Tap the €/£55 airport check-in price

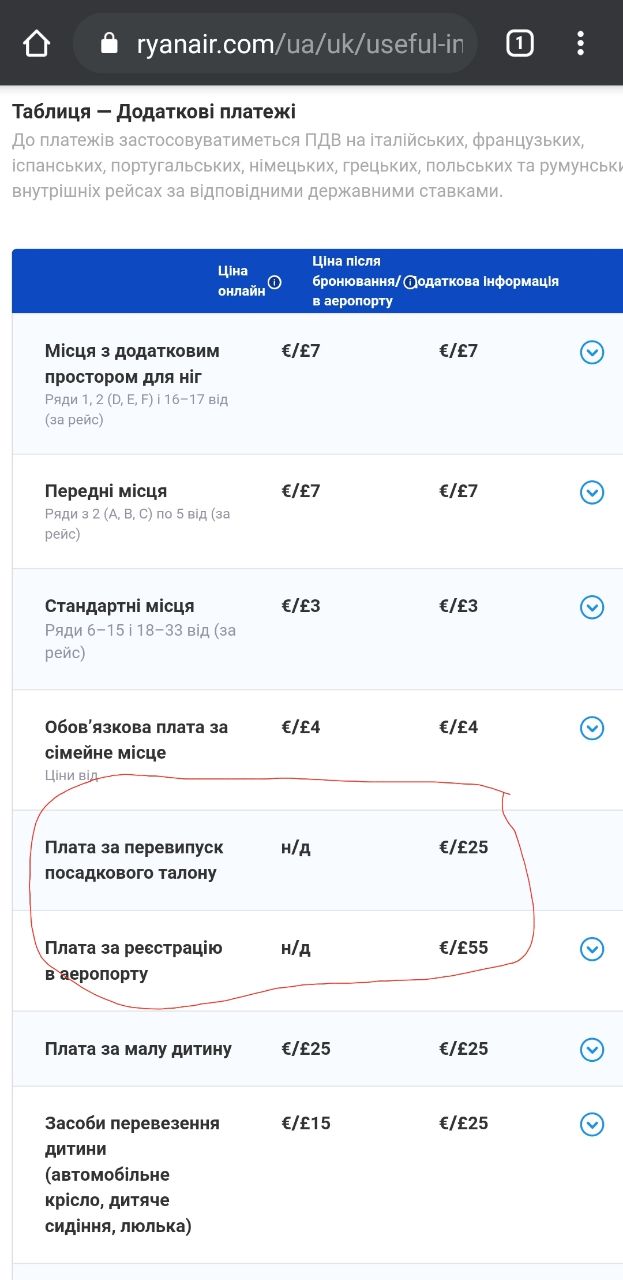464,947
